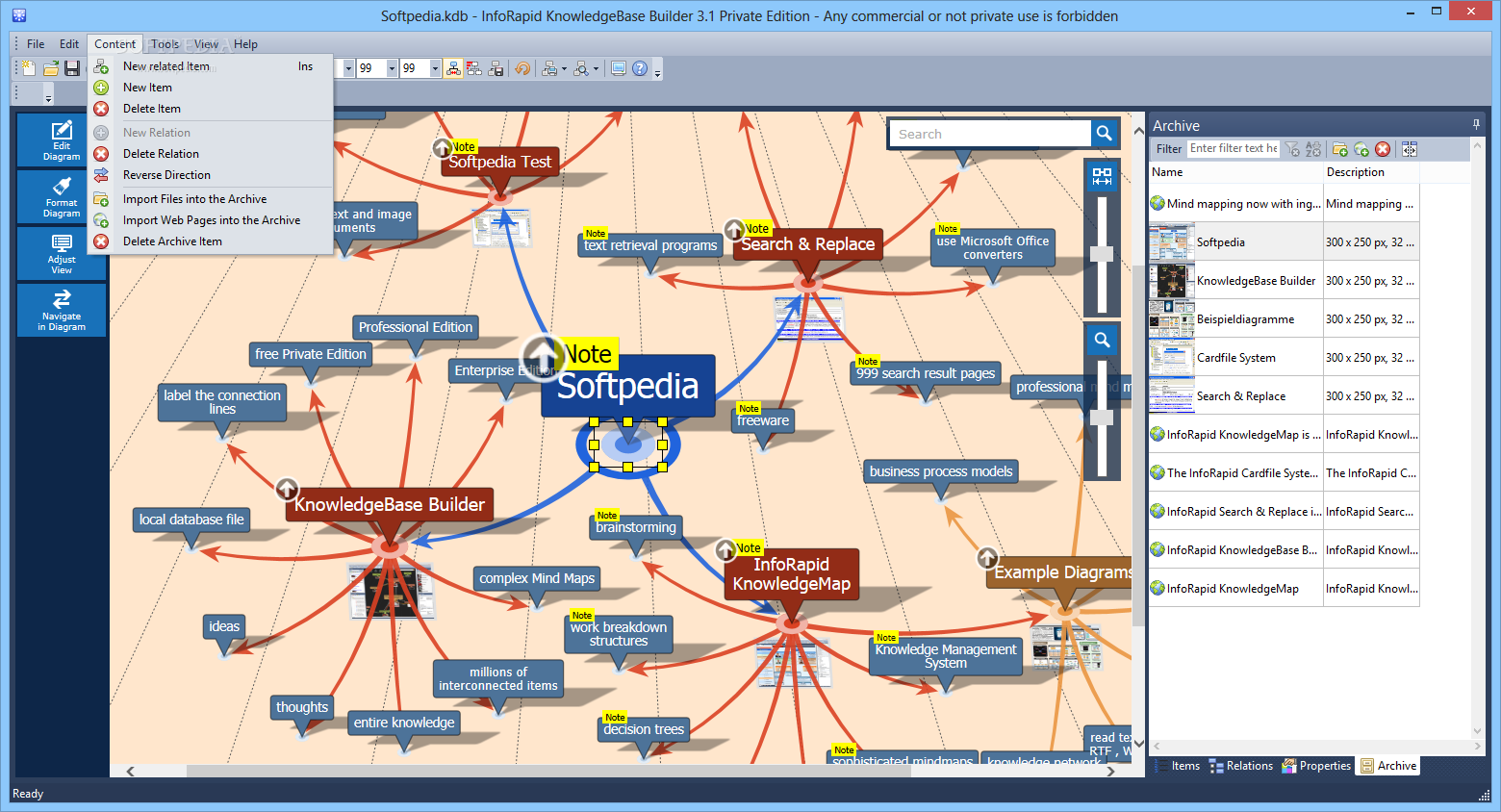Screen dimensions: 1501x812
Task: Click the auto-fit column widths icon
Action: pos(1410,149)
